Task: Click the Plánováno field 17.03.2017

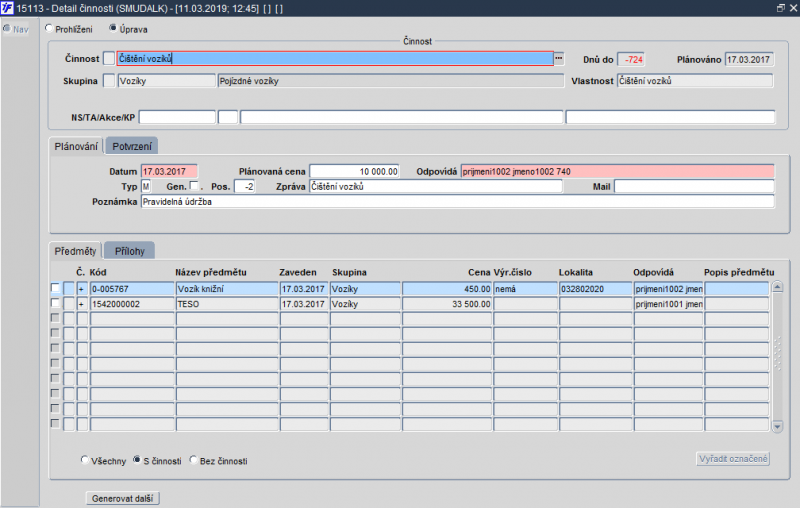Action: (x=749, y=59)
